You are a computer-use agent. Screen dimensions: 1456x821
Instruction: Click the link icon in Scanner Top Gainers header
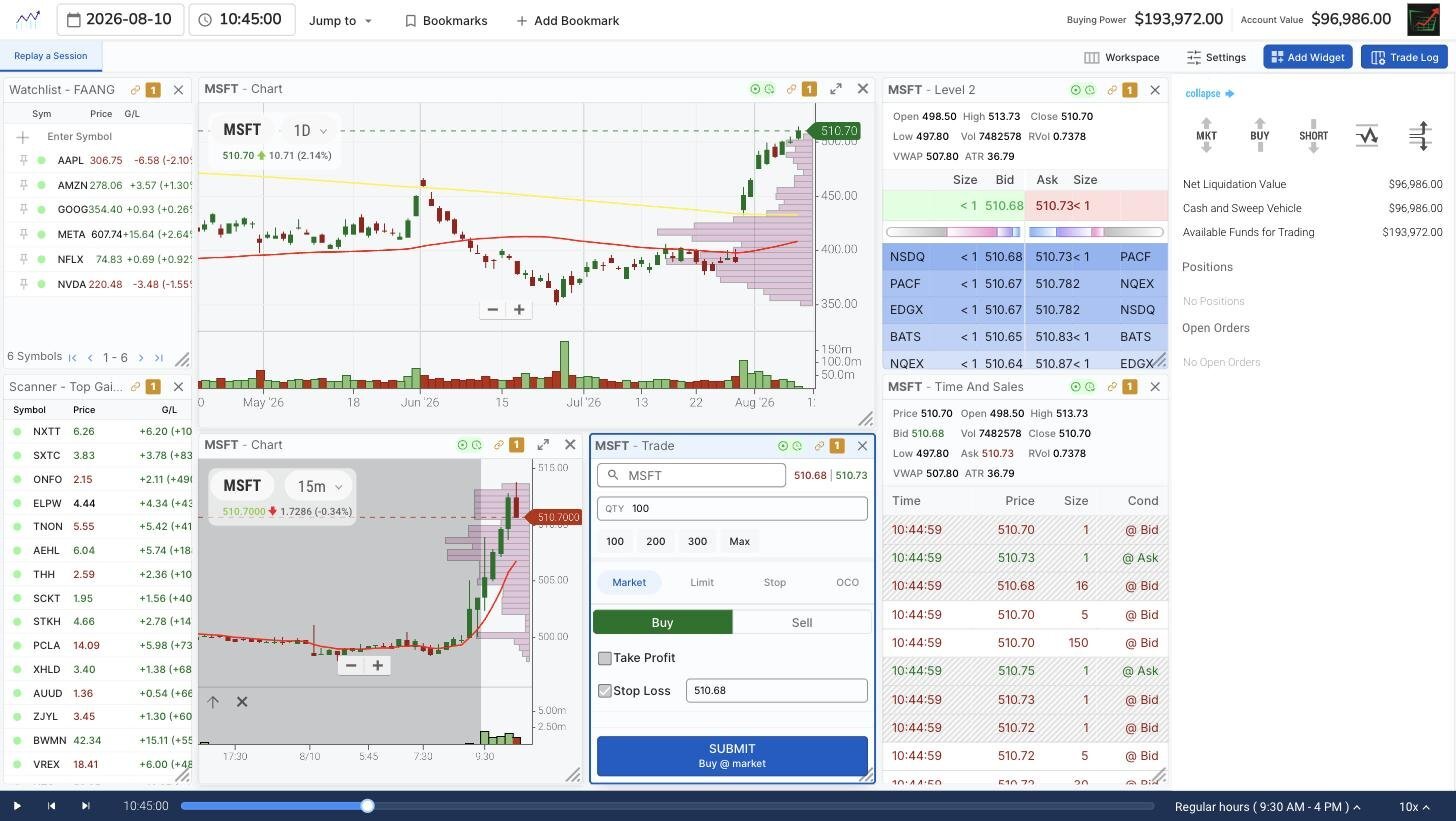(135, 387)
